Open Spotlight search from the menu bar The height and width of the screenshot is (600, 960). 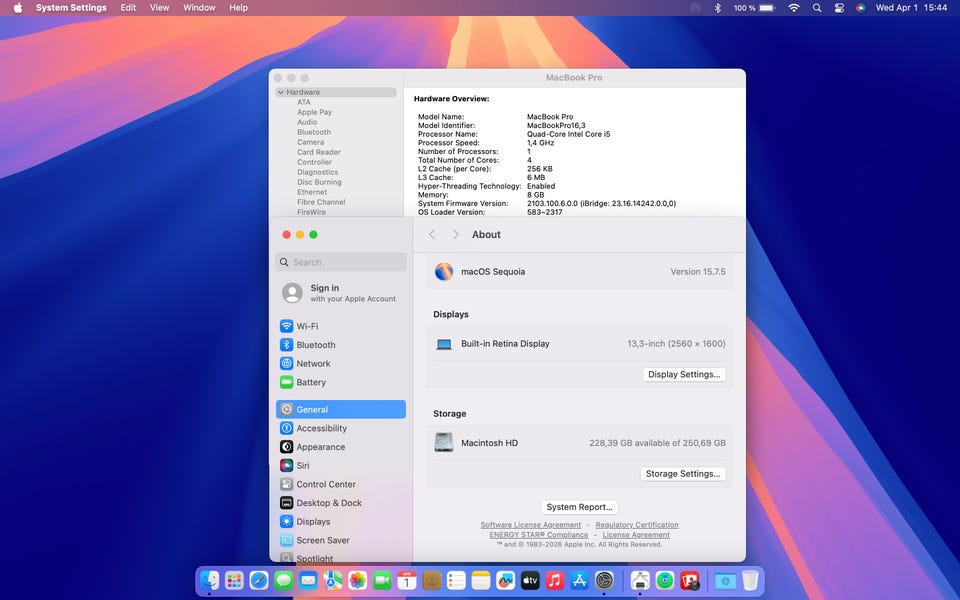(x=817, y=8)
